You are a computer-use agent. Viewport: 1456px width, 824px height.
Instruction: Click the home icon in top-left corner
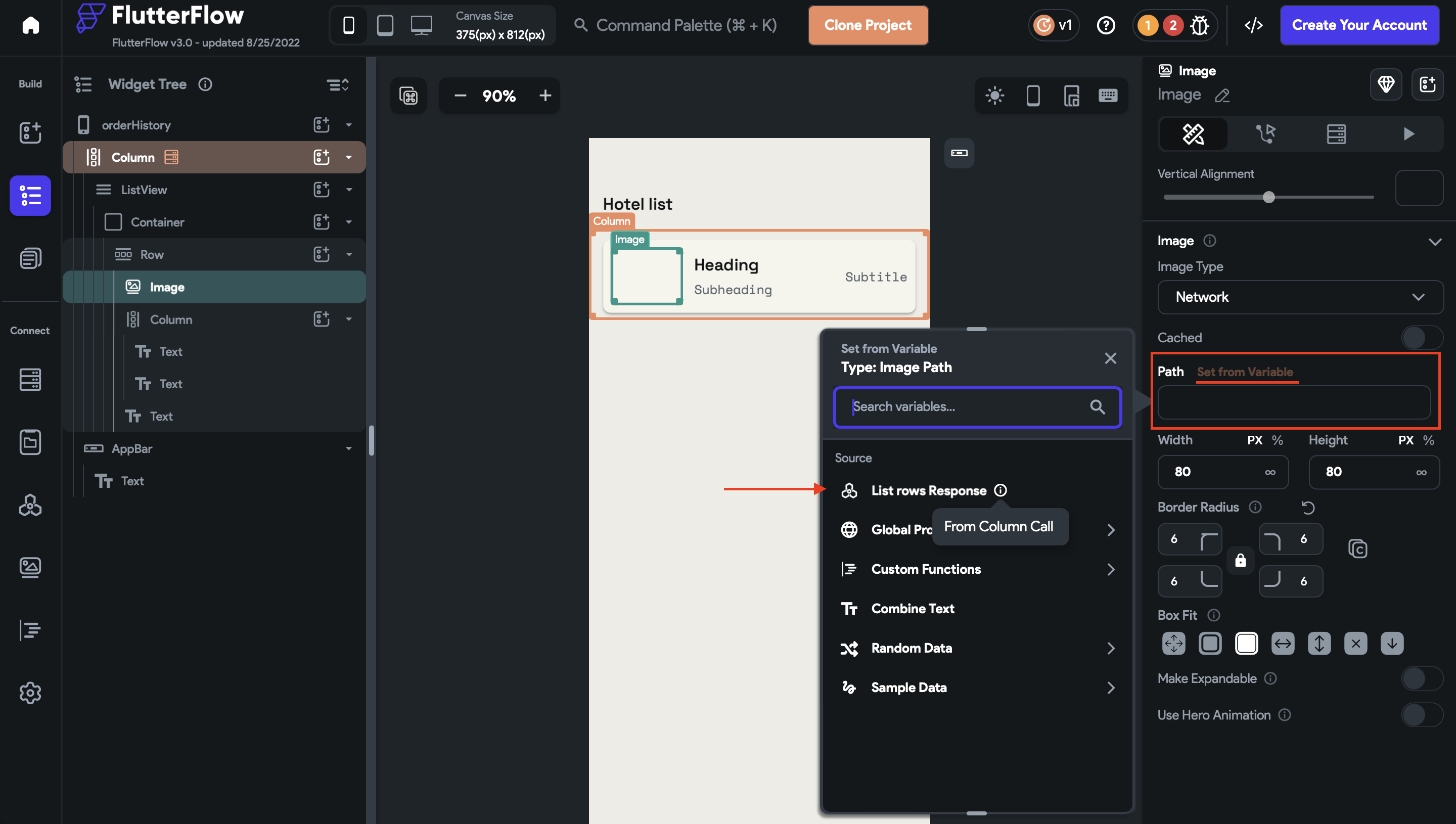tap(30, 25)
